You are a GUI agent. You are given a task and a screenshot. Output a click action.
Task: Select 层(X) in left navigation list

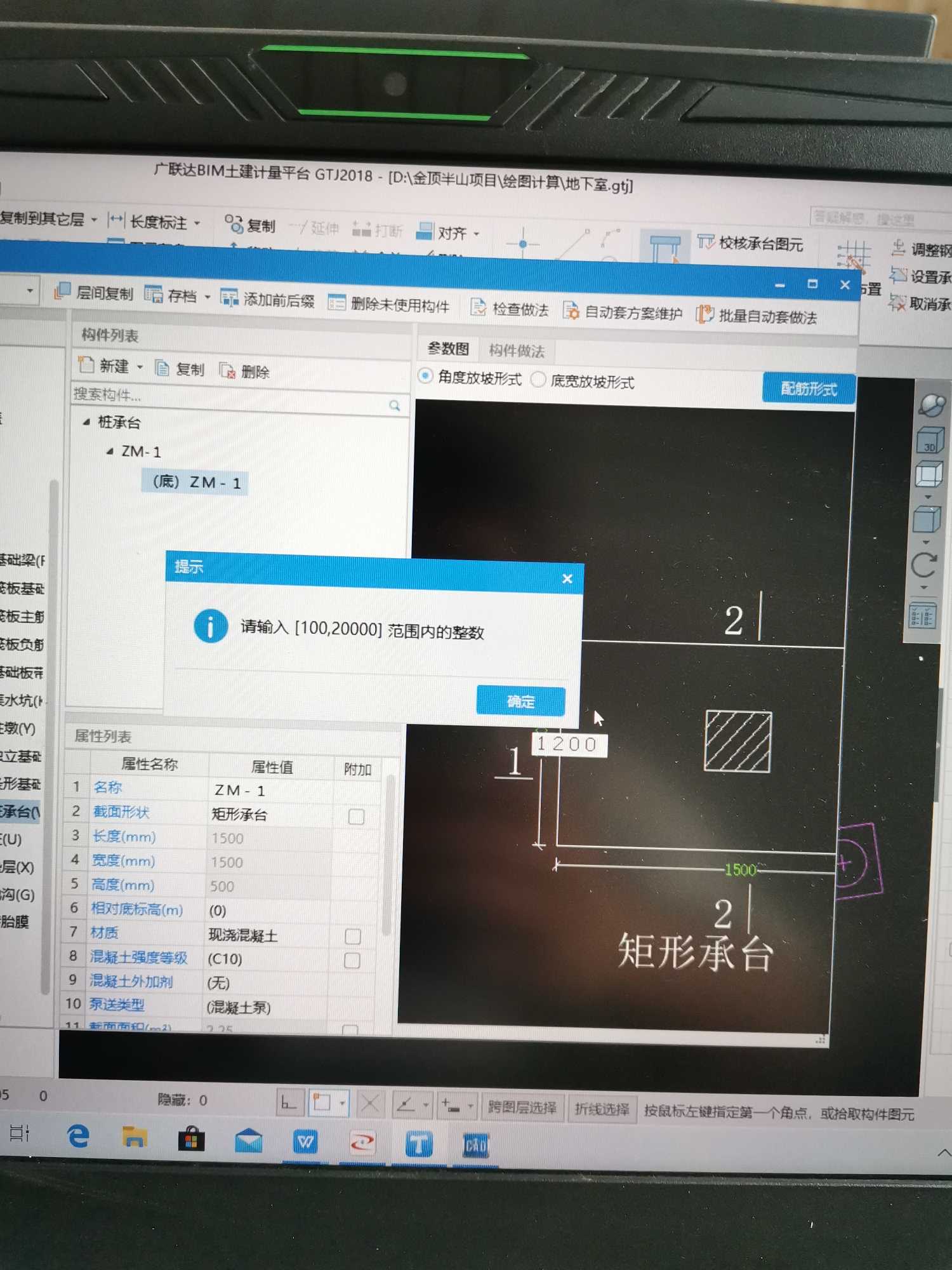point(17,867)
